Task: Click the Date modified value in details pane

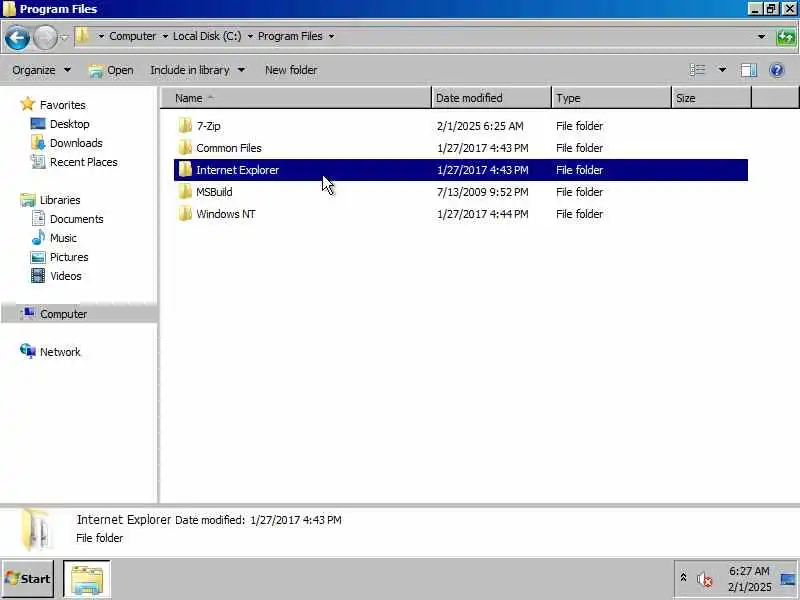Action: (x=296, y=520)
